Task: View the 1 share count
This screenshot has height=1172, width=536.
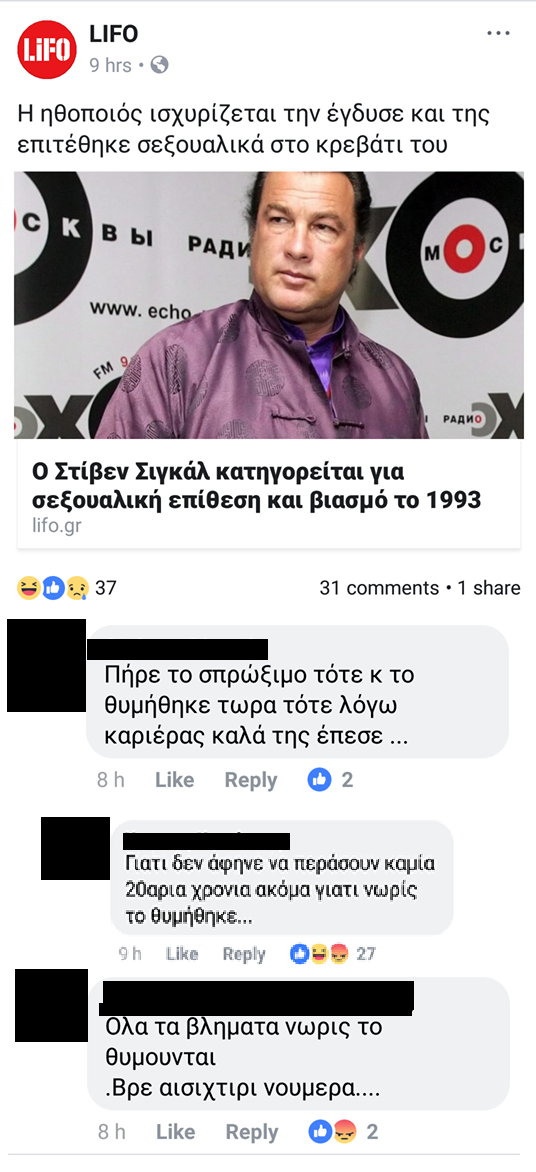Action: click(x=489, y=588)
